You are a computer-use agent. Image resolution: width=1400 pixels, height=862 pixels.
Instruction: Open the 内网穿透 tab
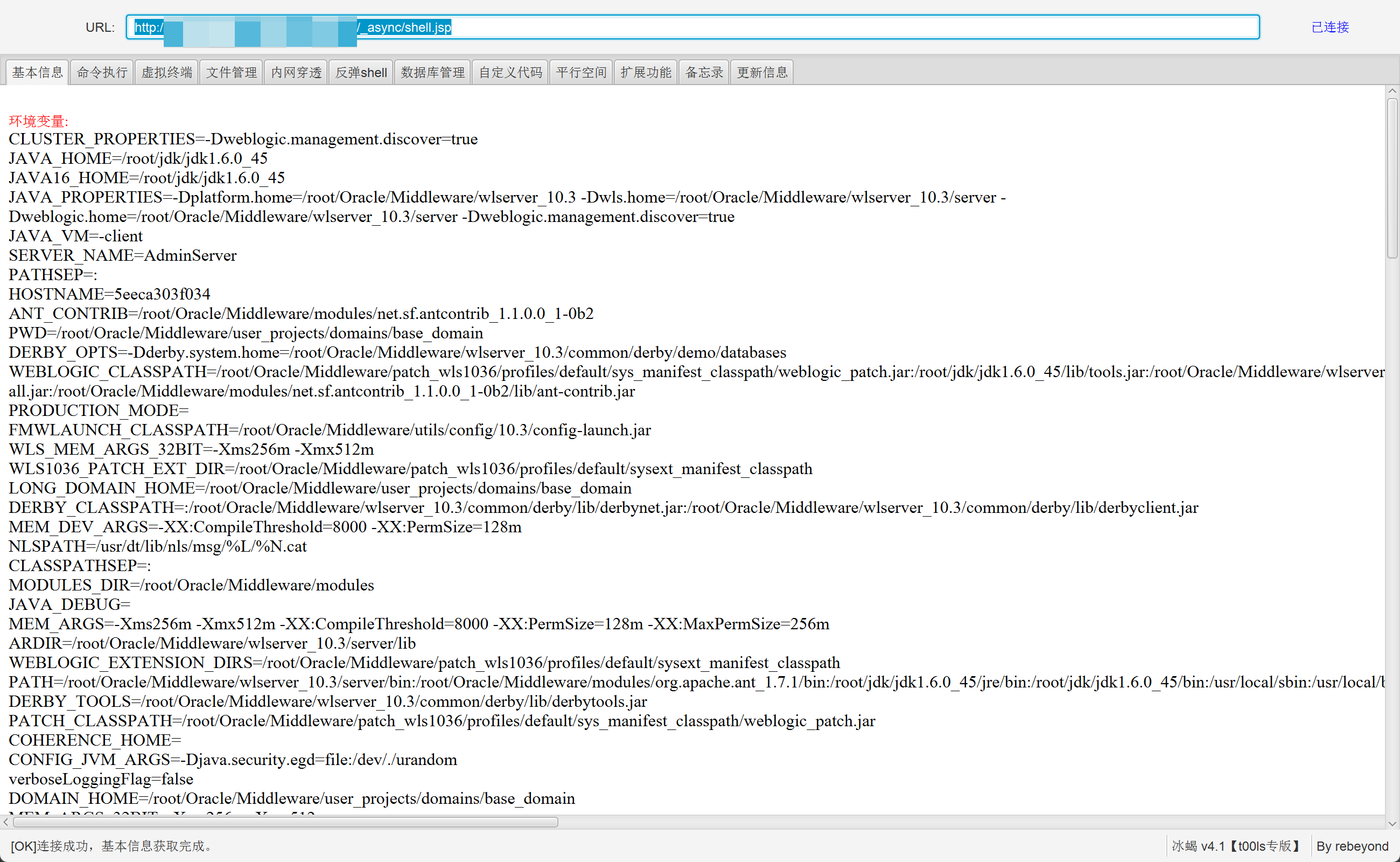[x=296, y=72]
